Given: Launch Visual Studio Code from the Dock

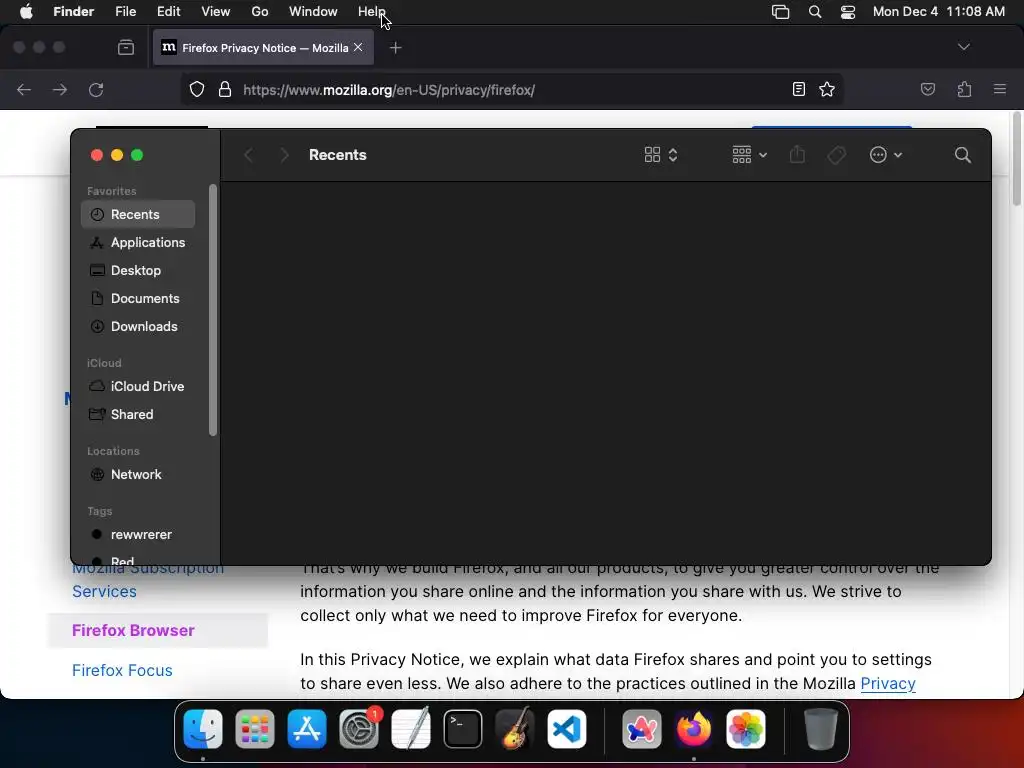Looking at the screenshot, I should coord(567,729).
